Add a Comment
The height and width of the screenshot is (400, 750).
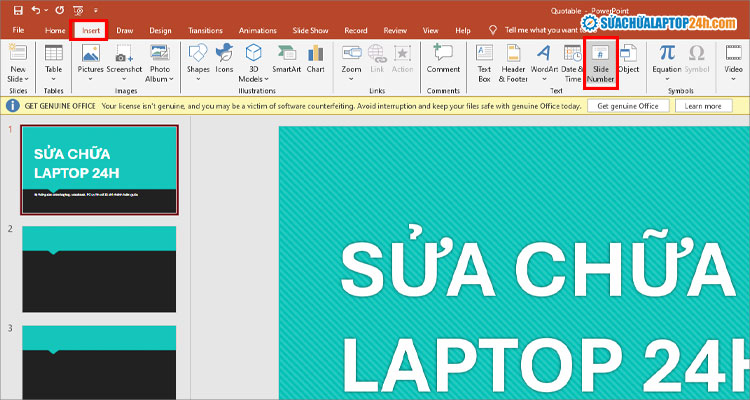click(443, 58)
